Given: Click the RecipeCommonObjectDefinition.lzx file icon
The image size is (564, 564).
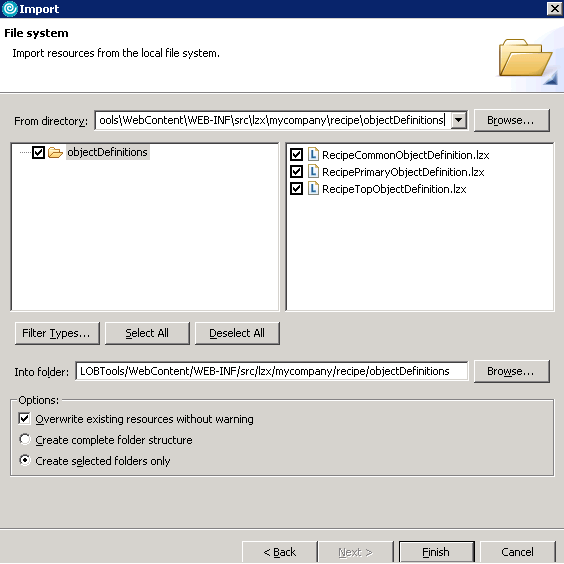Looking at the screenshot, I should coord(313,155).
